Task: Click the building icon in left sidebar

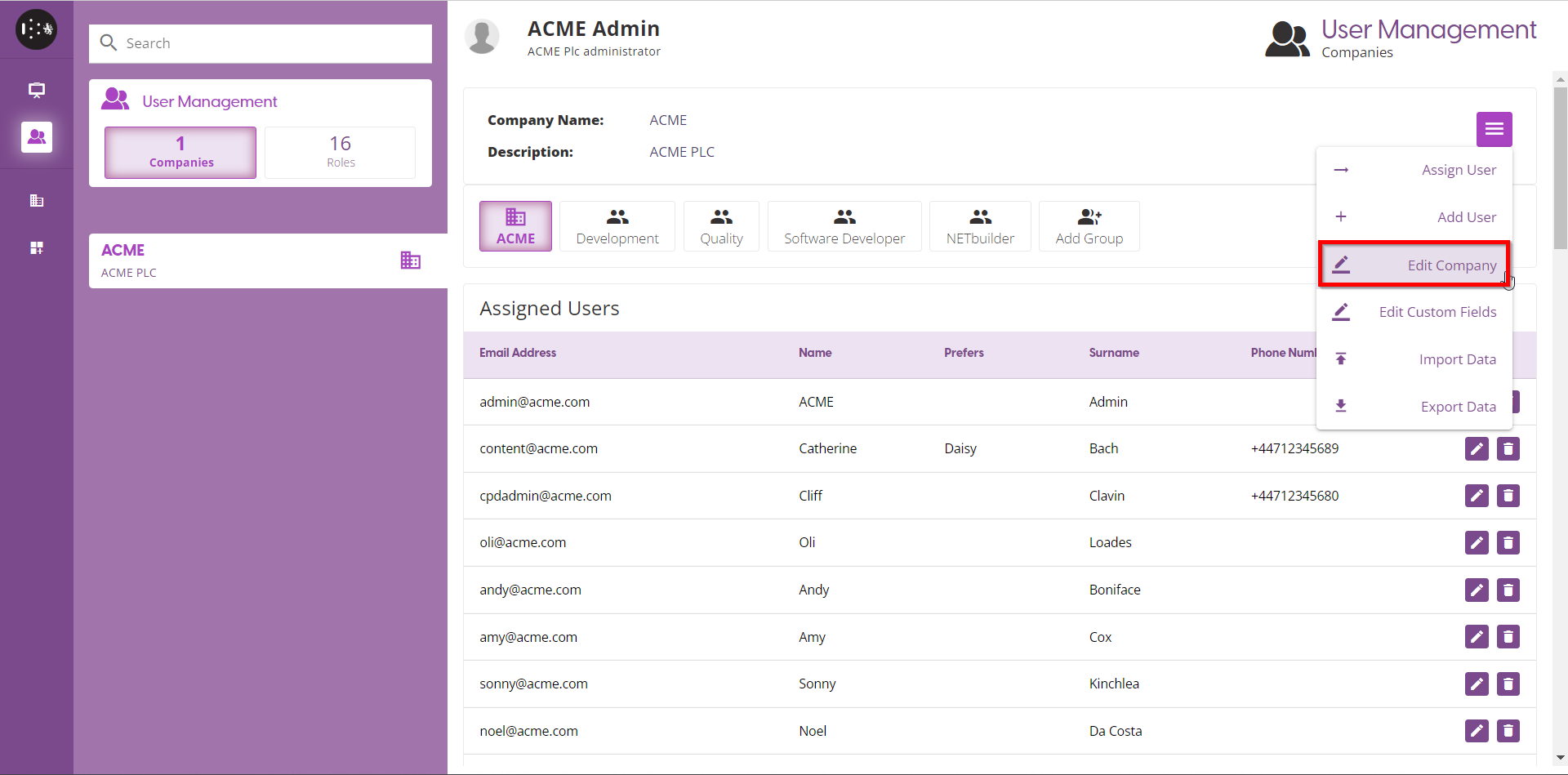Action: pyautogui.click(x=37, y=201)
